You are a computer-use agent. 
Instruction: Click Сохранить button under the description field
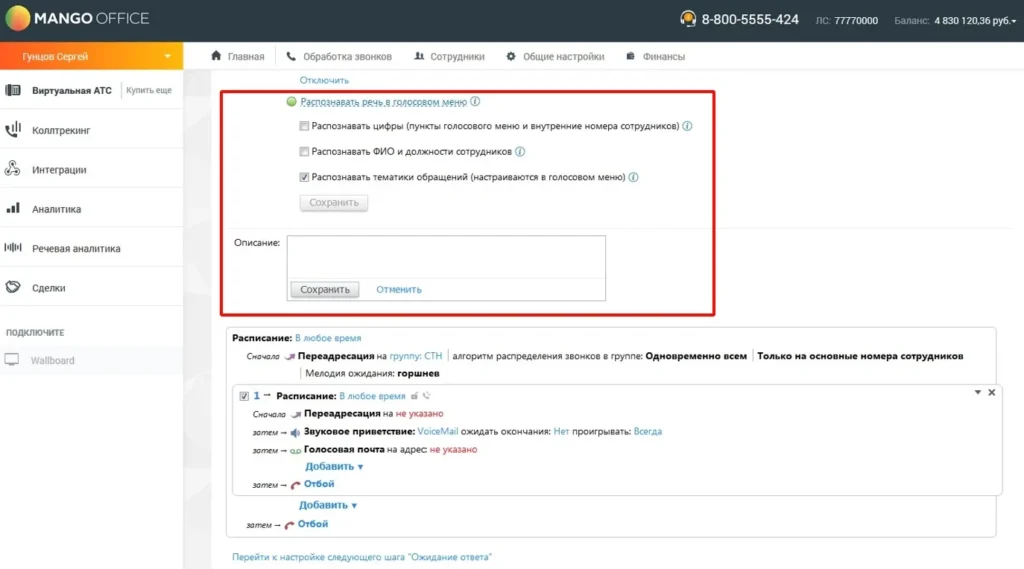tap(325, 289)
